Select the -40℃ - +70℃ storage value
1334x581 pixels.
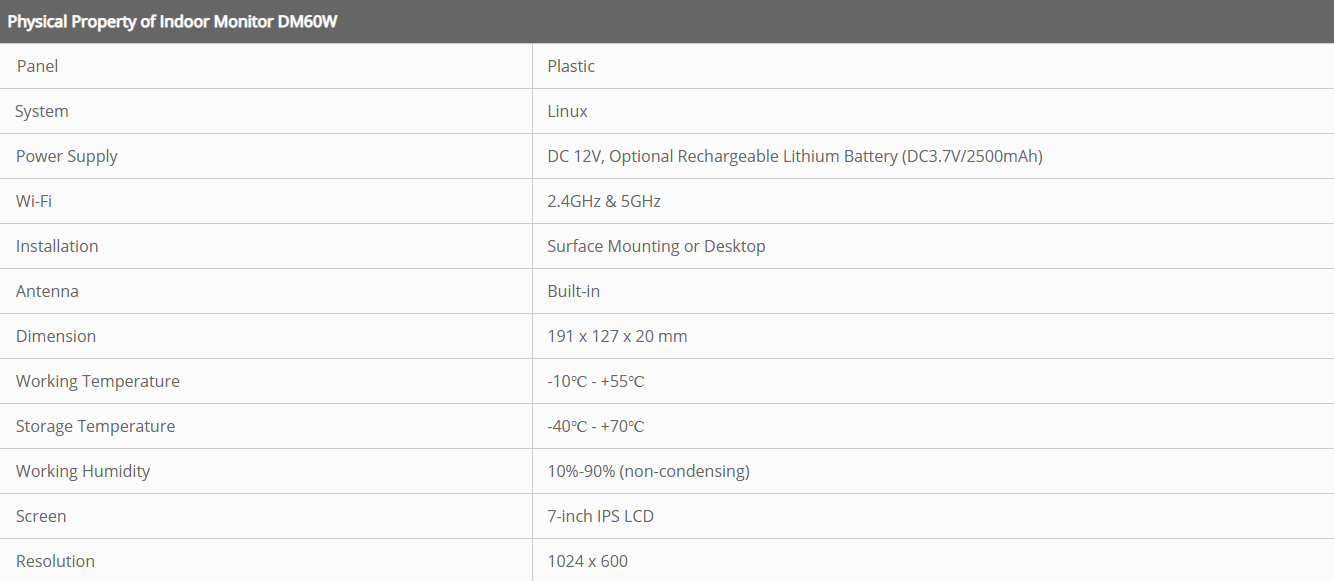[595, 426]
